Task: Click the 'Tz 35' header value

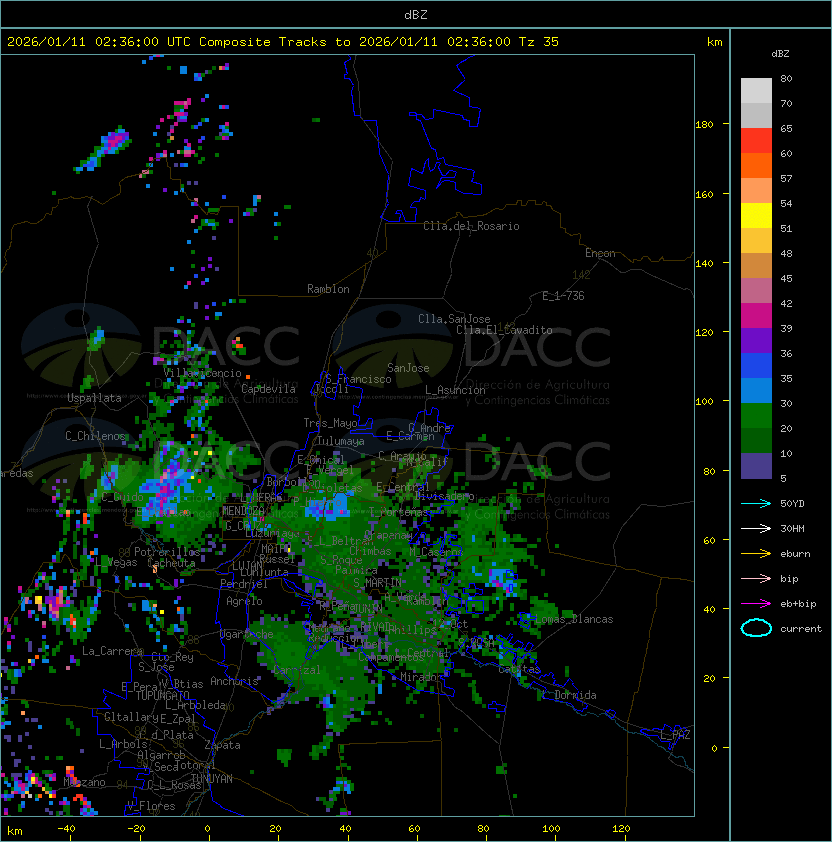Action: pyautogui.click(x=539, y=42)
